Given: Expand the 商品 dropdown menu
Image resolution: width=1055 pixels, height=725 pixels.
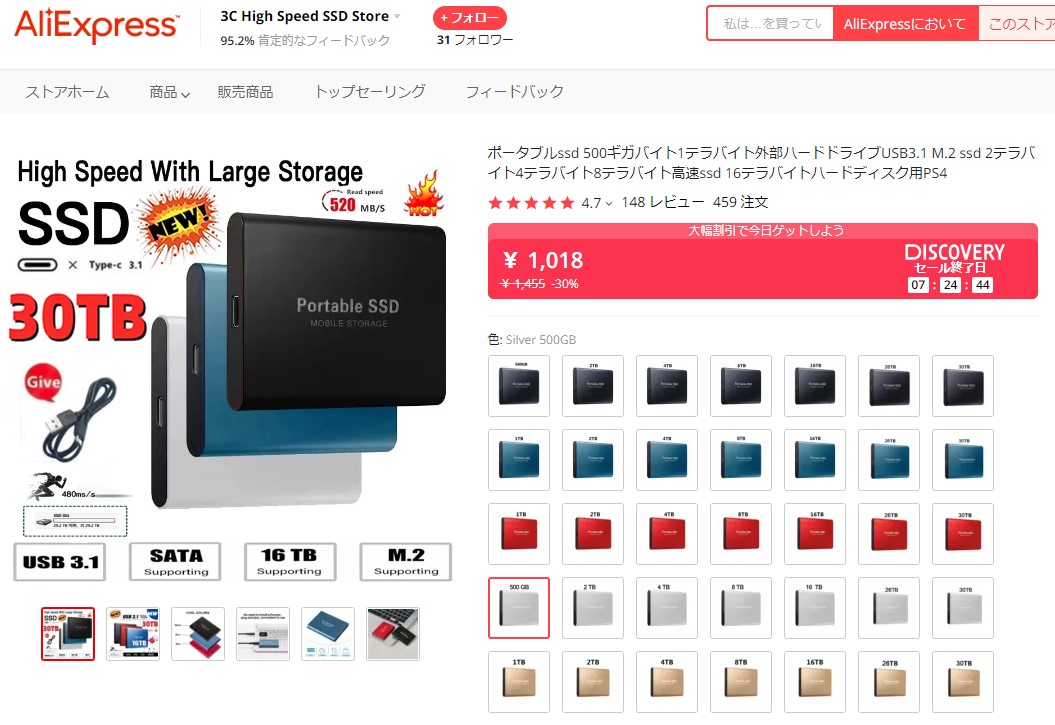Looking at the screenshot, I should point(170,92).
